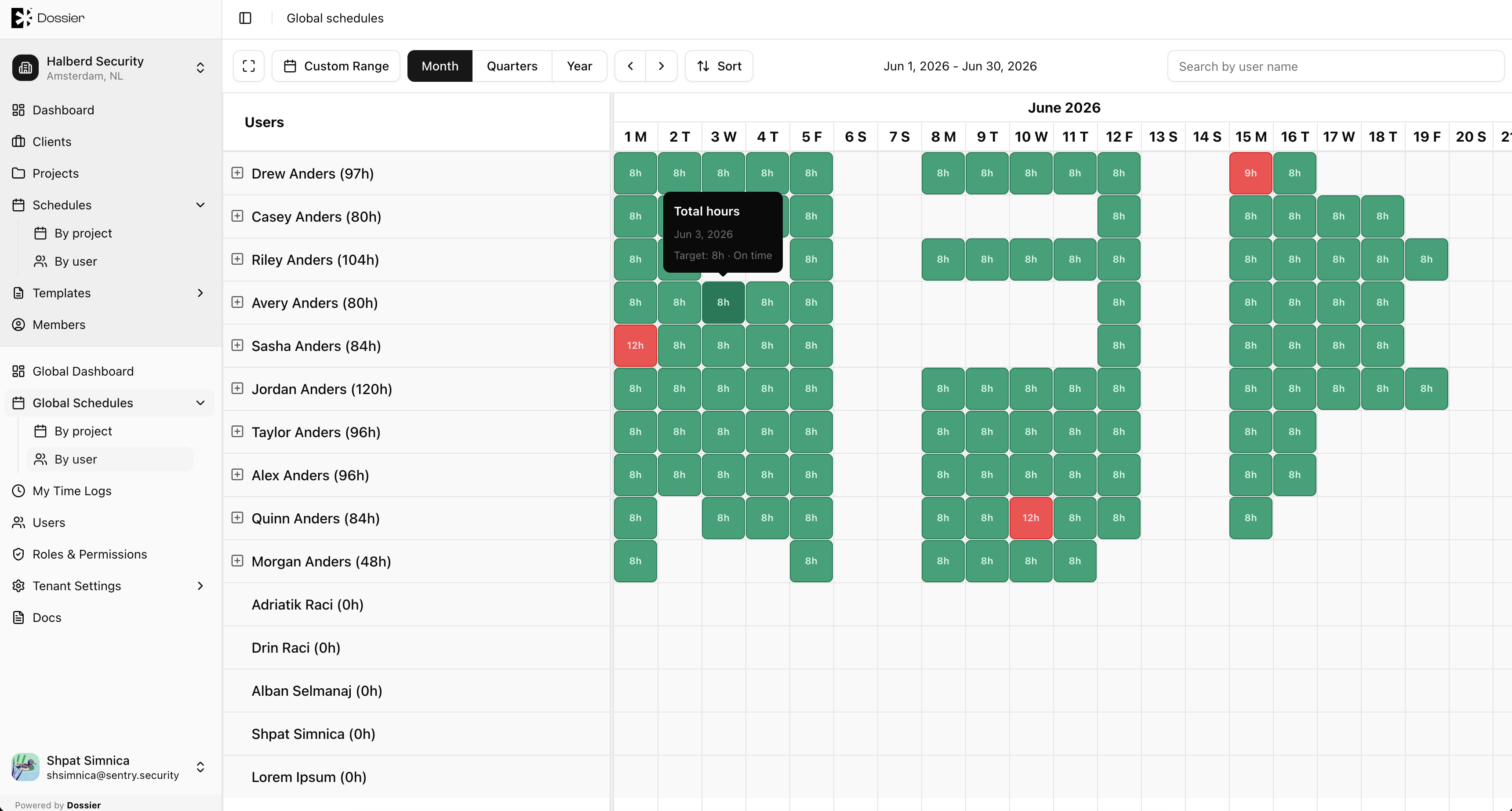Click the Dossier logo
Viewport: 1512px width, 811px height.
pos(48,18)
